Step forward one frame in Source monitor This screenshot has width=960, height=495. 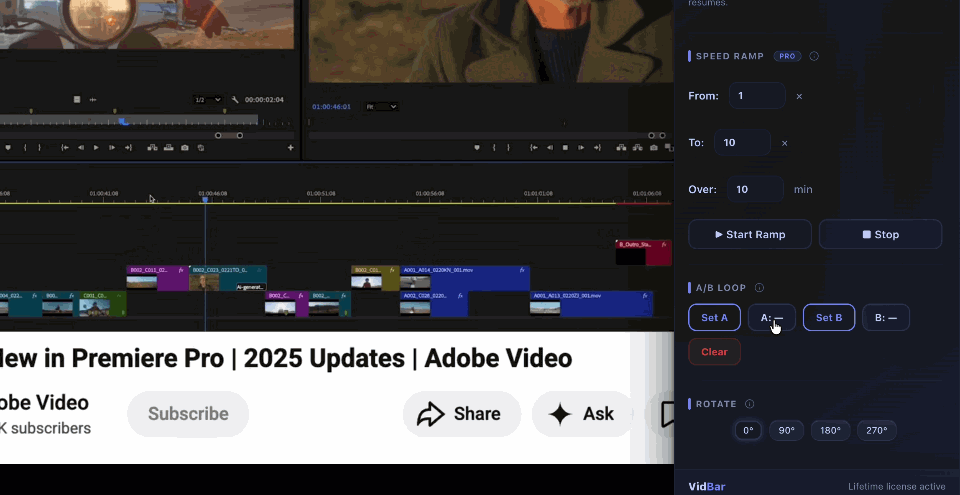pyautogui.click(x=112, y=148)
